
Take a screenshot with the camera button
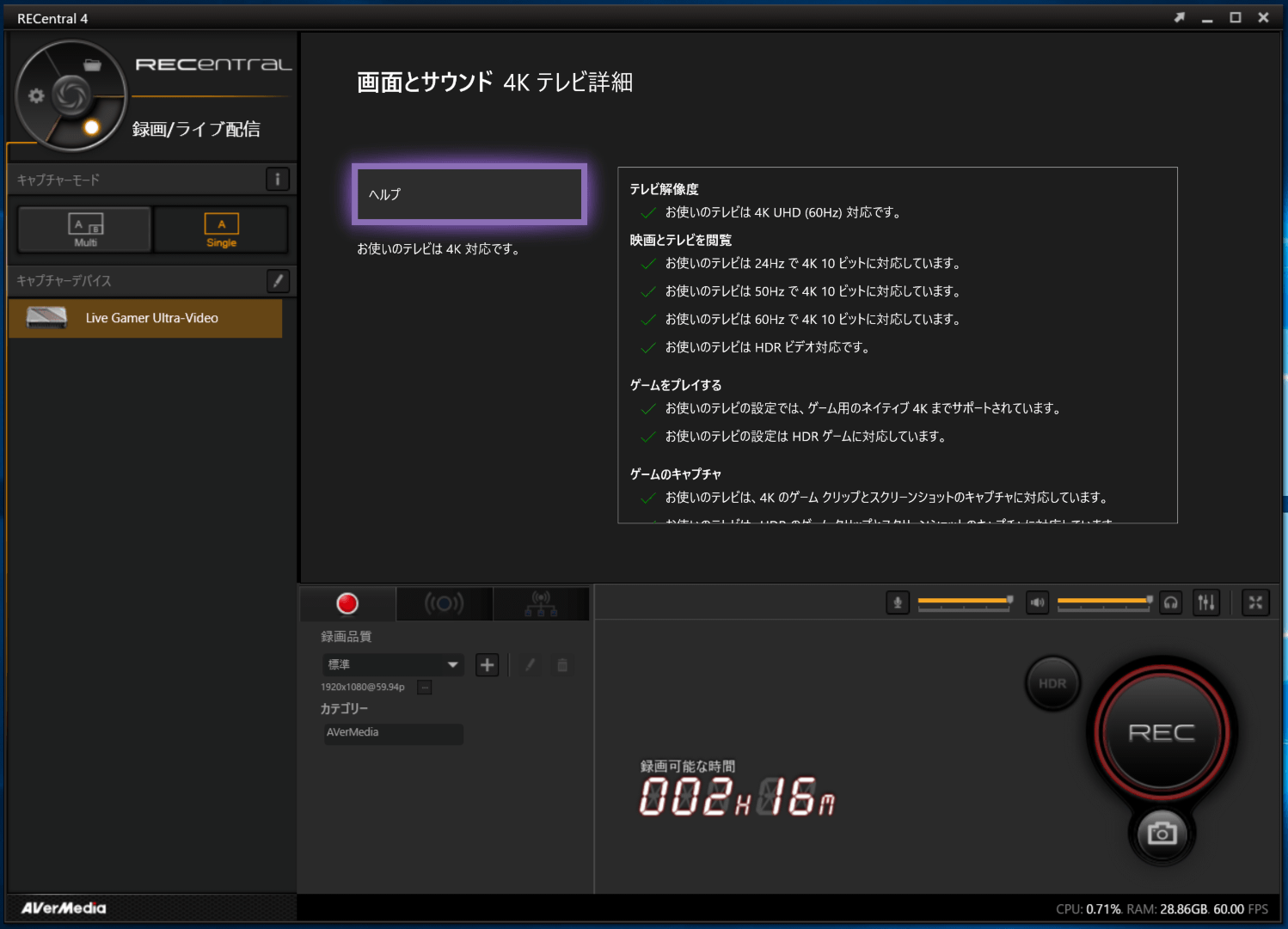pyautogui.click(x=1162, y=833)
